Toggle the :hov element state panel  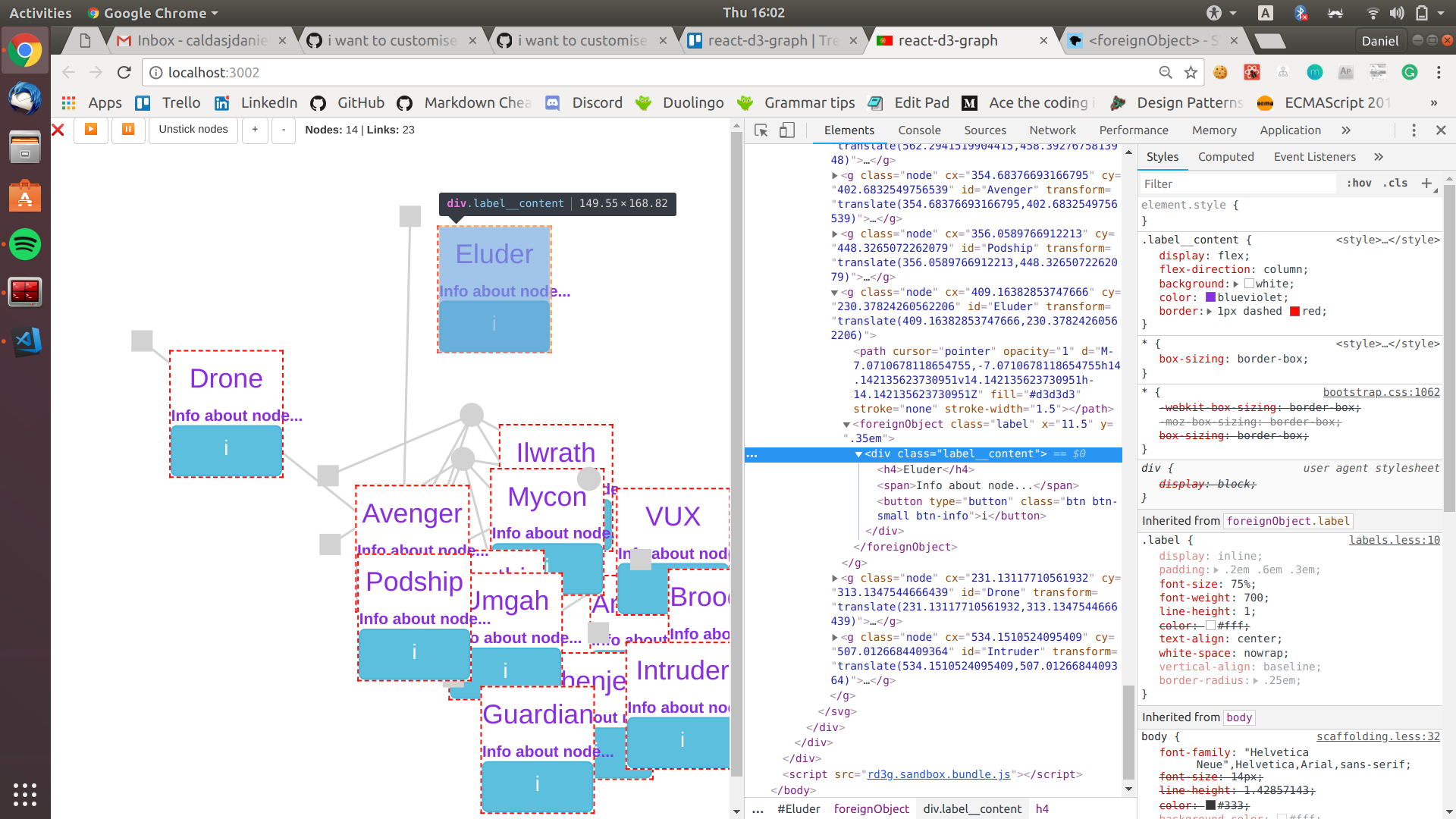[1359, 184]
